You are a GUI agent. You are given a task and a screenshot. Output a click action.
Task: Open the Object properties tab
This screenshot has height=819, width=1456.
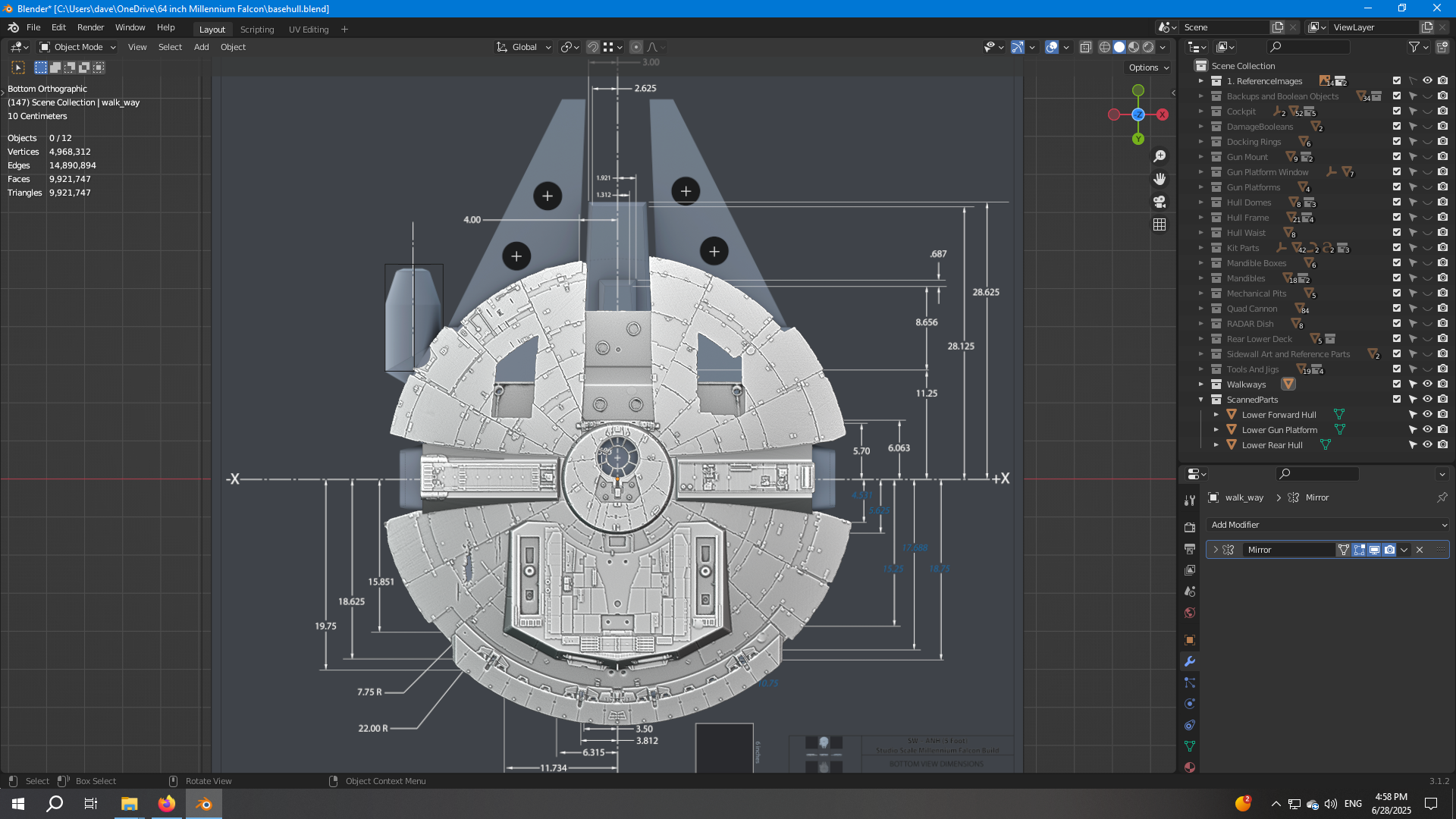coord(1190,640)
